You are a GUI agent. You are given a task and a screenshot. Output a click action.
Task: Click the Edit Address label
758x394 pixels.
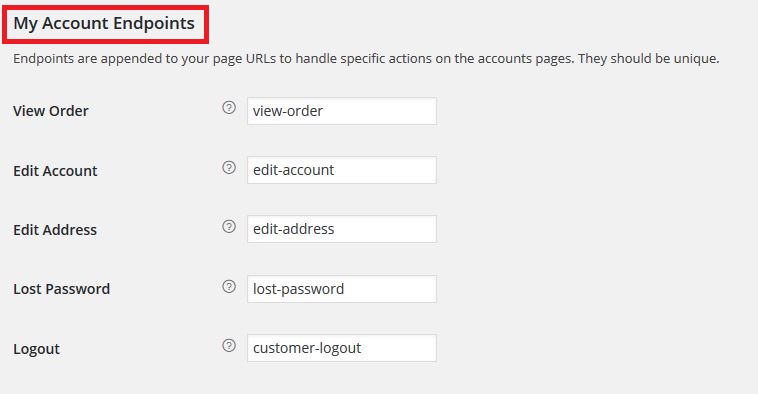[x=55, y=230]
